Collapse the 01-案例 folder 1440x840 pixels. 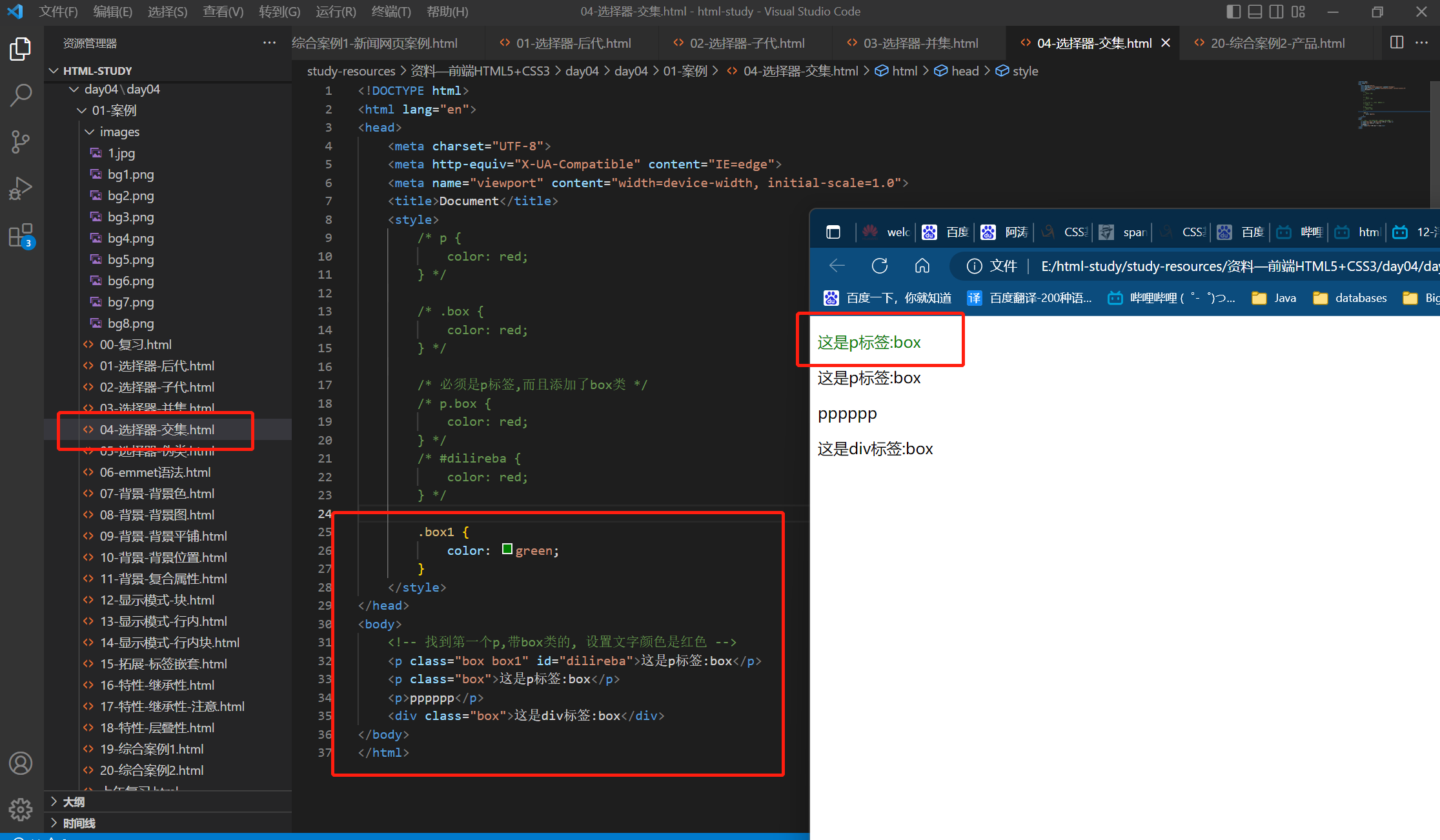(168, 110)
